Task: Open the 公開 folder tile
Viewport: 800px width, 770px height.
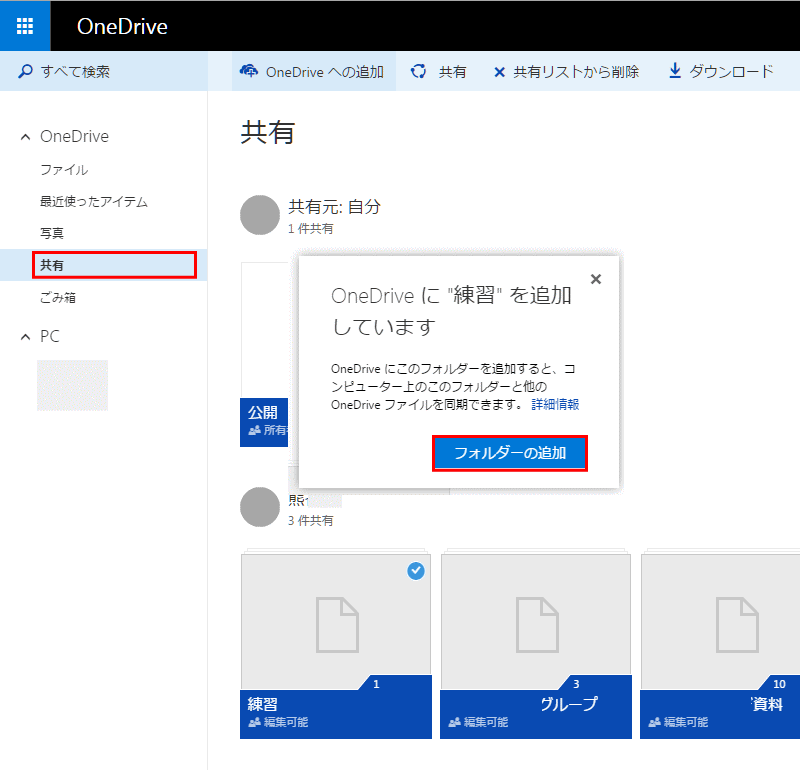Action: [x=264, y=355]
